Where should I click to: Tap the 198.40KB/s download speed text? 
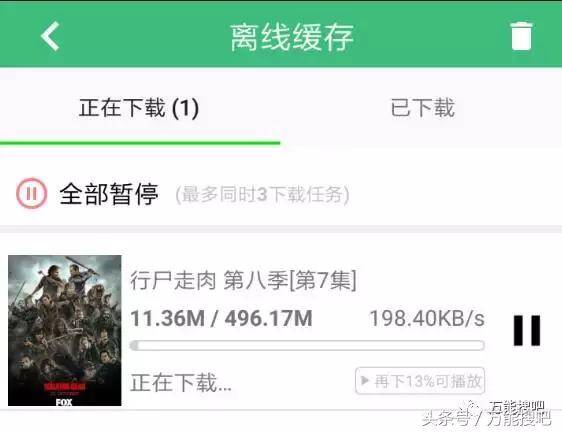click(x=427, y=318)
